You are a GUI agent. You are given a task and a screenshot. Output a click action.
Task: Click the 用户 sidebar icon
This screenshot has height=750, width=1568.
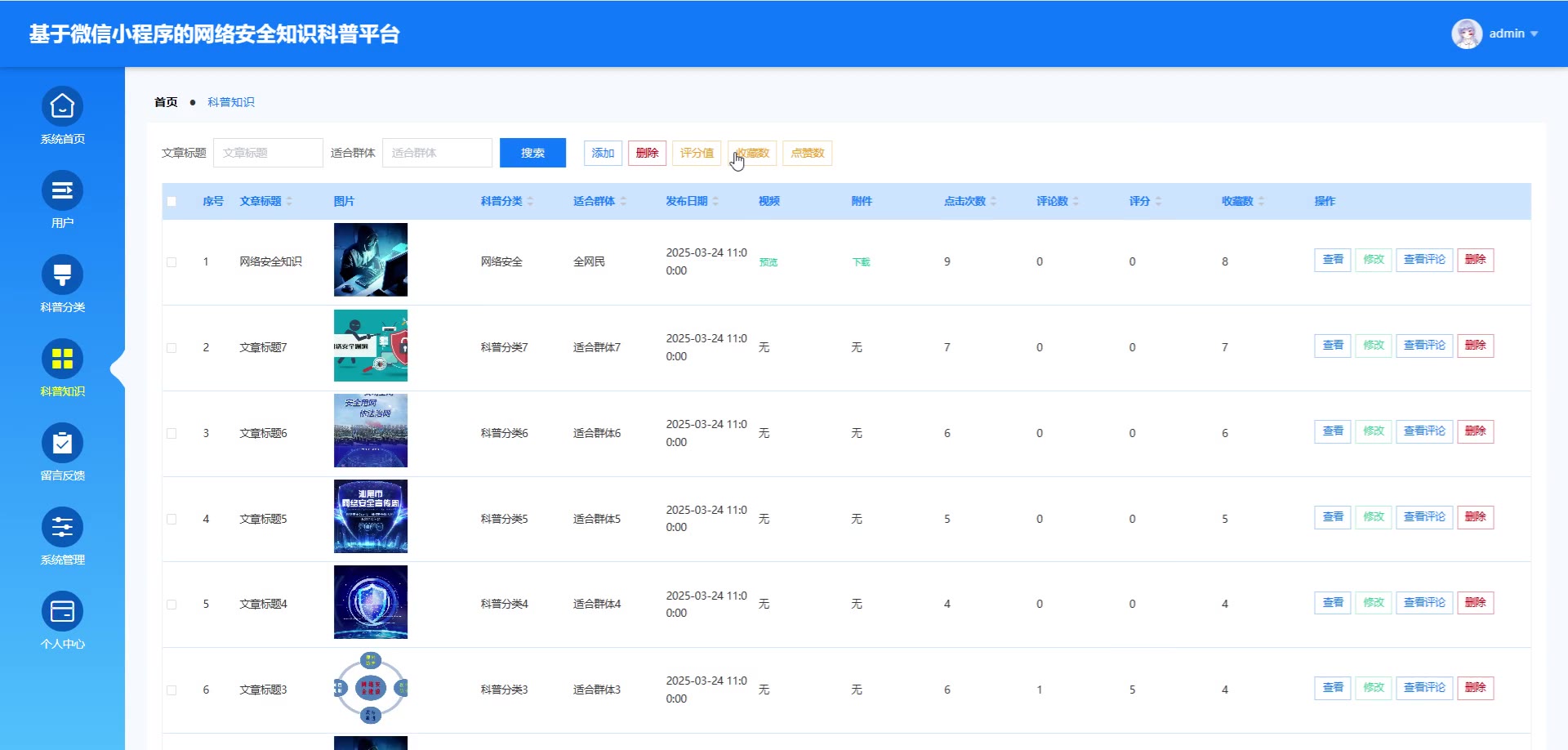point(62,191)
